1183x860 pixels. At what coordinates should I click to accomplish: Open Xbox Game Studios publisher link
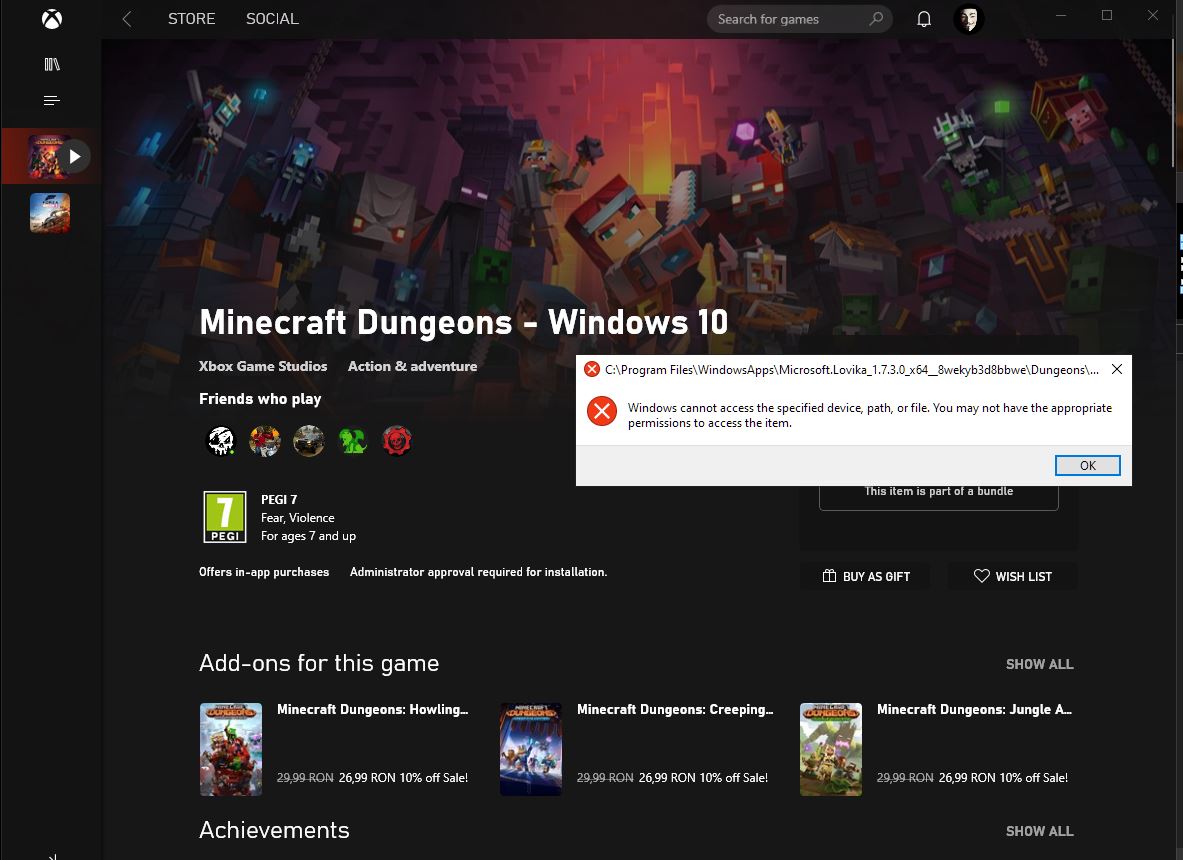point(263,366)
